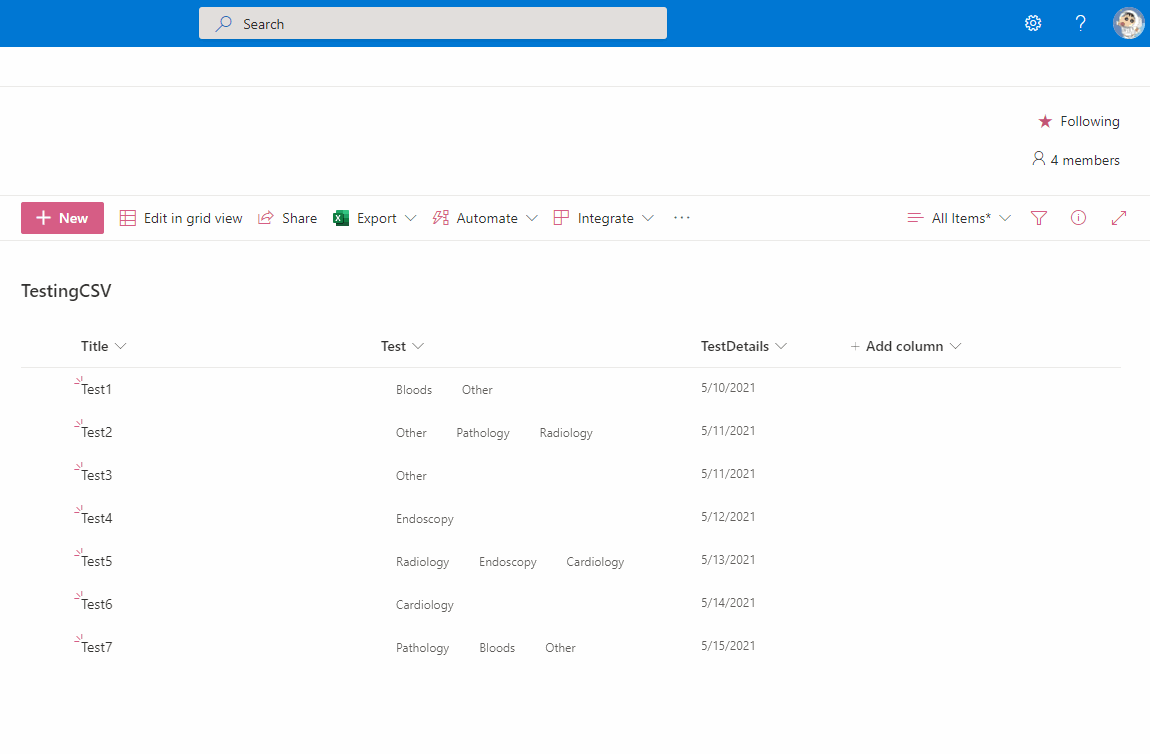Click the Edit in grid view icon
Screen dimensions: 1150x754
click(x=128, y=218)
